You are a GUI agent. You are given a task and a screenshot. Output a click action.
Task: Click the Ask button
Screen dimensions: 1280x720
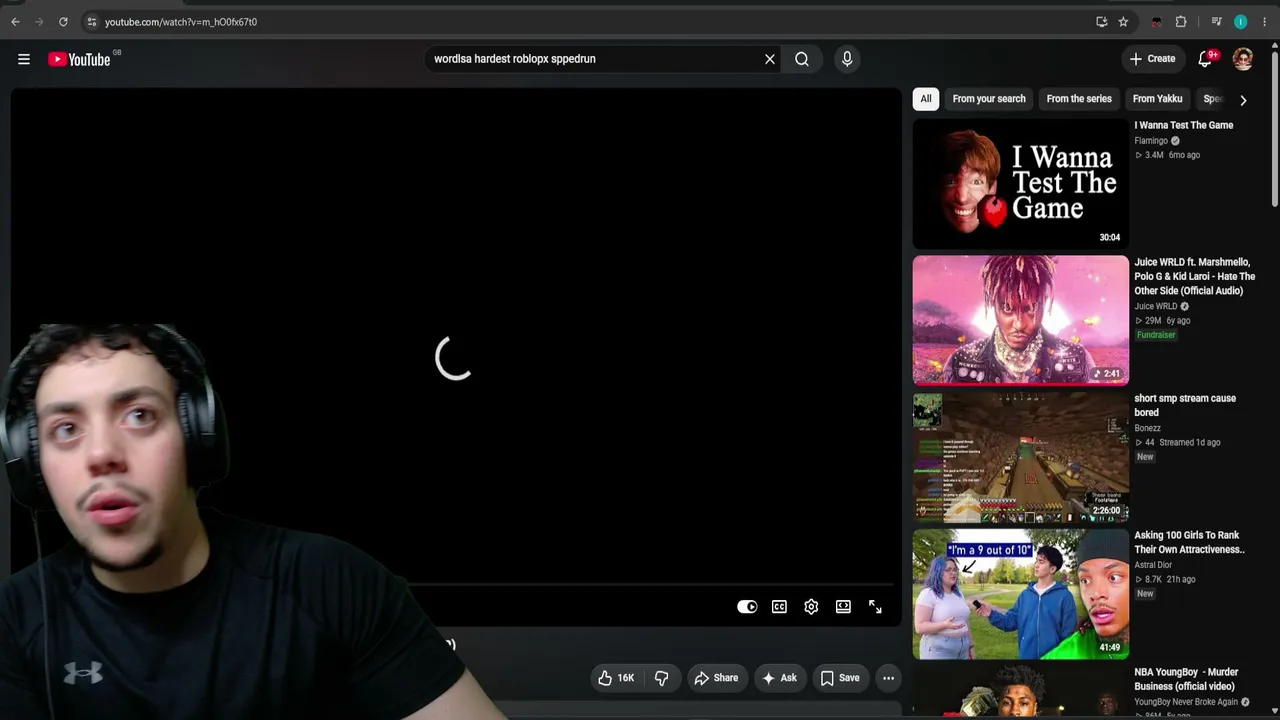(x=780, y=678)
